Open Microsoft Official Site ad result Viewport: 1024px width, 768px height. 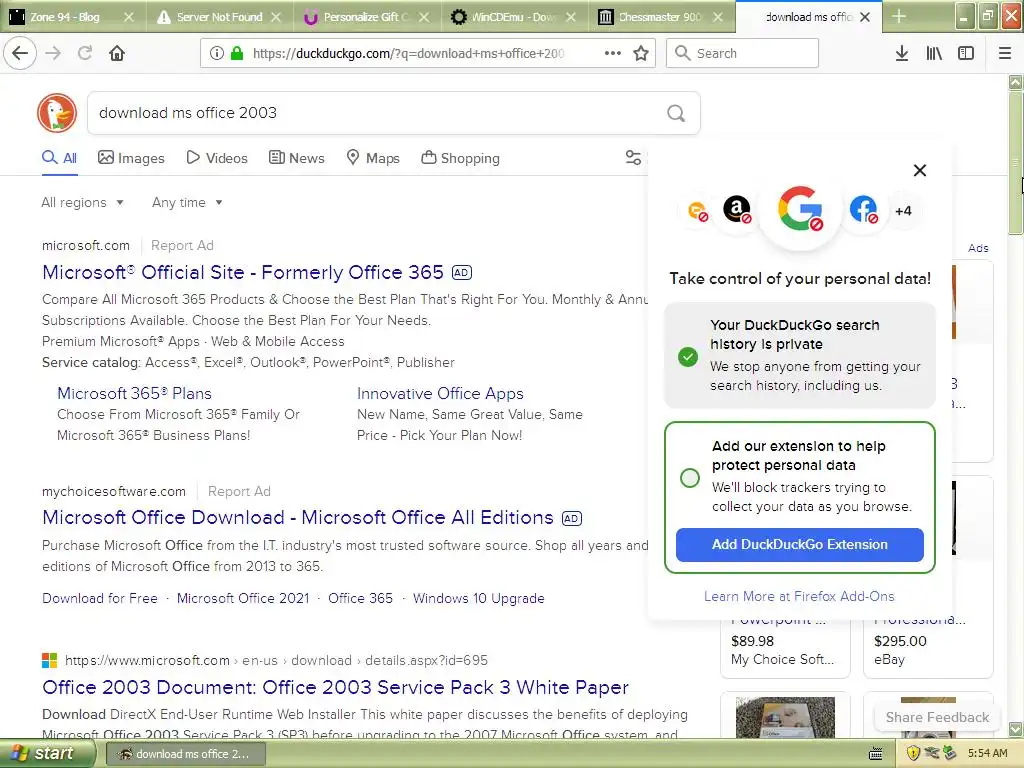[243, 272]
